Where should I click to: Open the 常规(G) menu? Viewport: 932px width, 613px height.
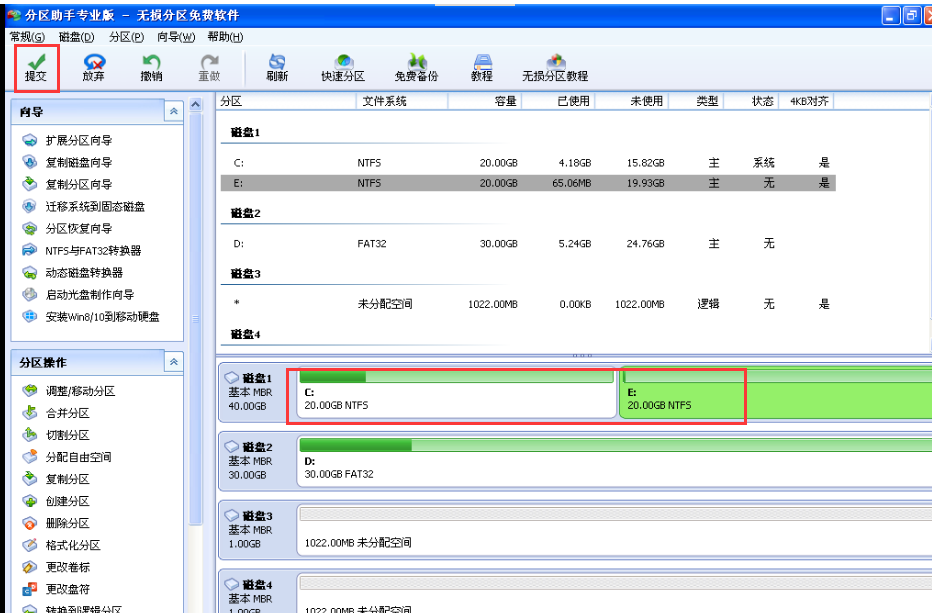click(27, 37)
